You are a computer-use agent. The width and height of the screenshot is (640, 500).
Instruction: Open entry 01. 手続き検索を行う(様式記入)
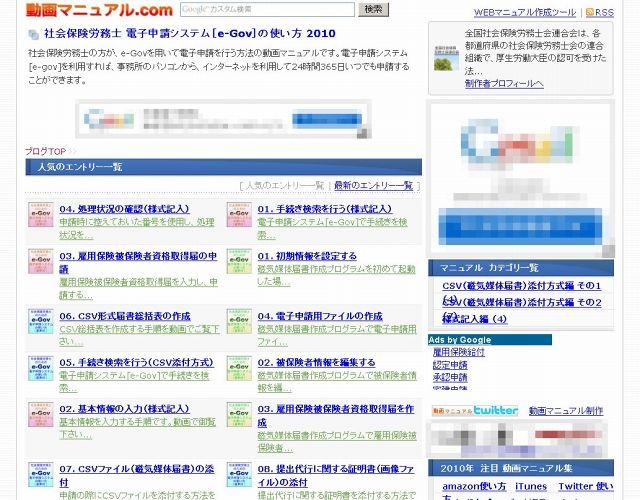pyautogui.click(x=324, y=209)
